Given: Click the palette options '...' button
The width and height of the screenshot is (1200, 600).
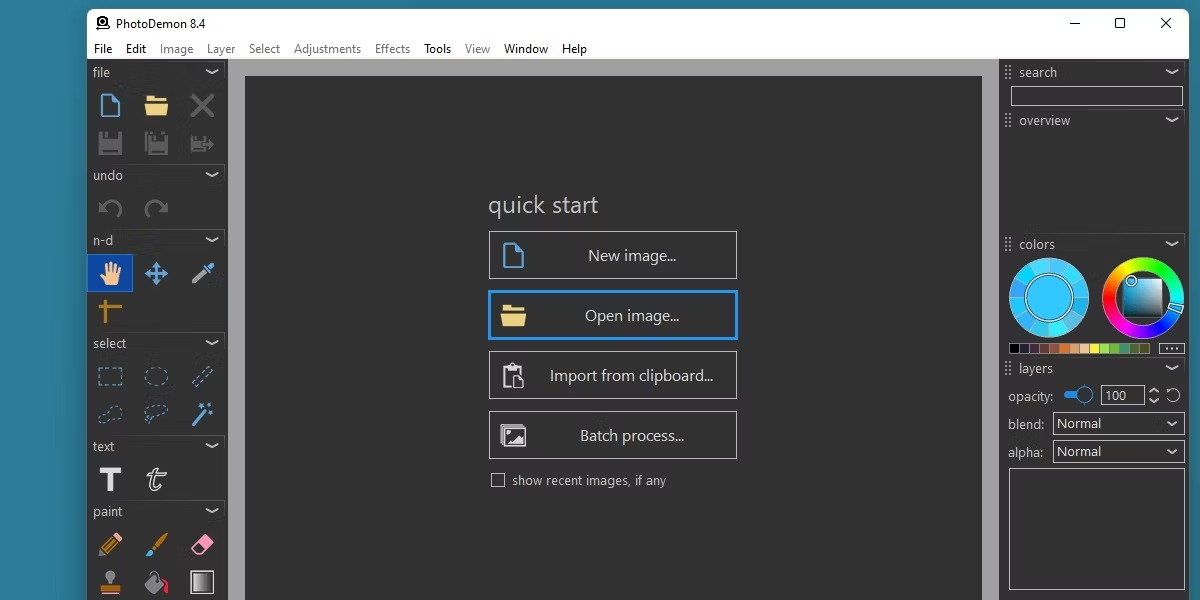Looking at the screenshot, I should (1172, 349).
